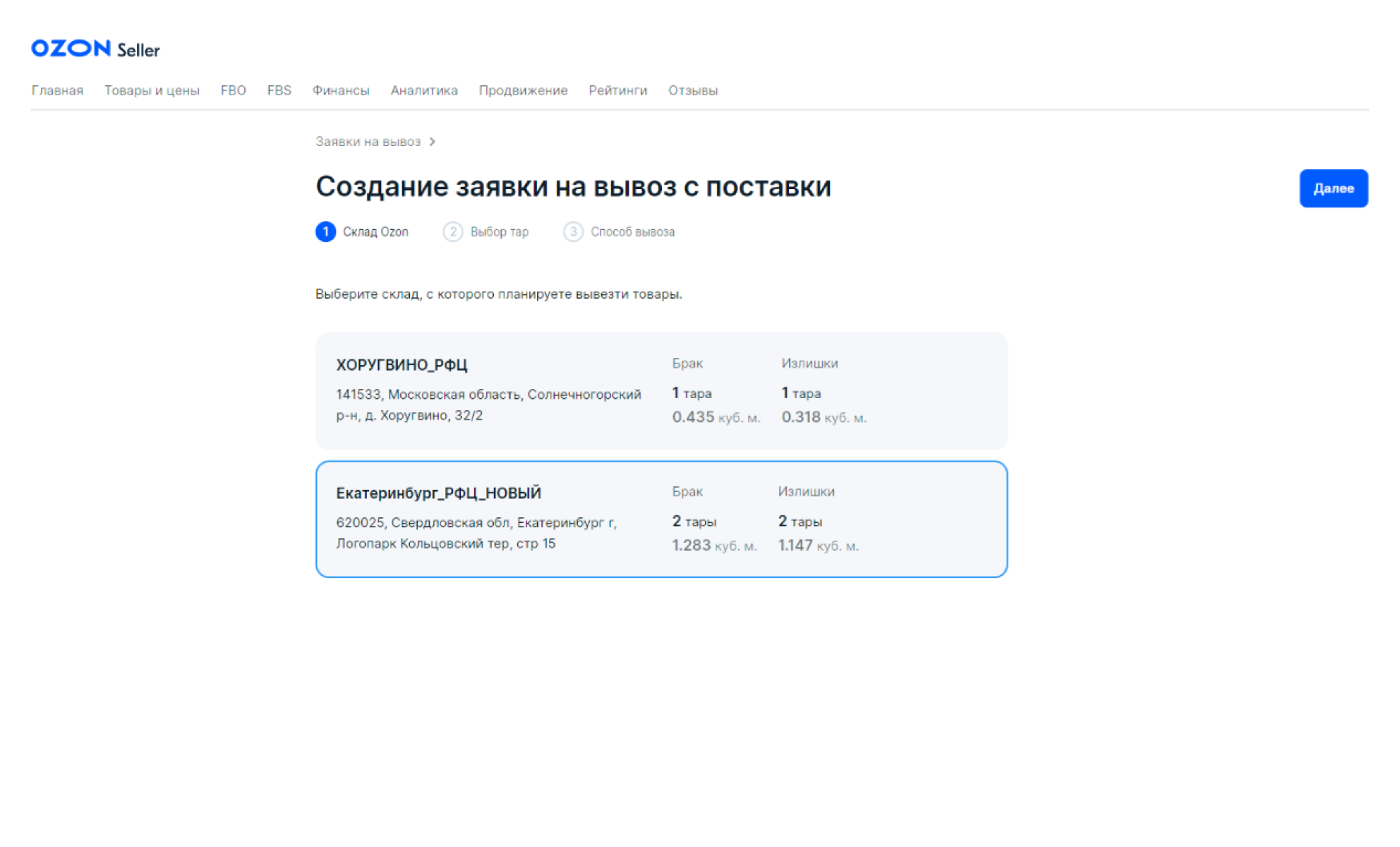
Task: Click the Склад Ozon step label
Action: [375, 232]
